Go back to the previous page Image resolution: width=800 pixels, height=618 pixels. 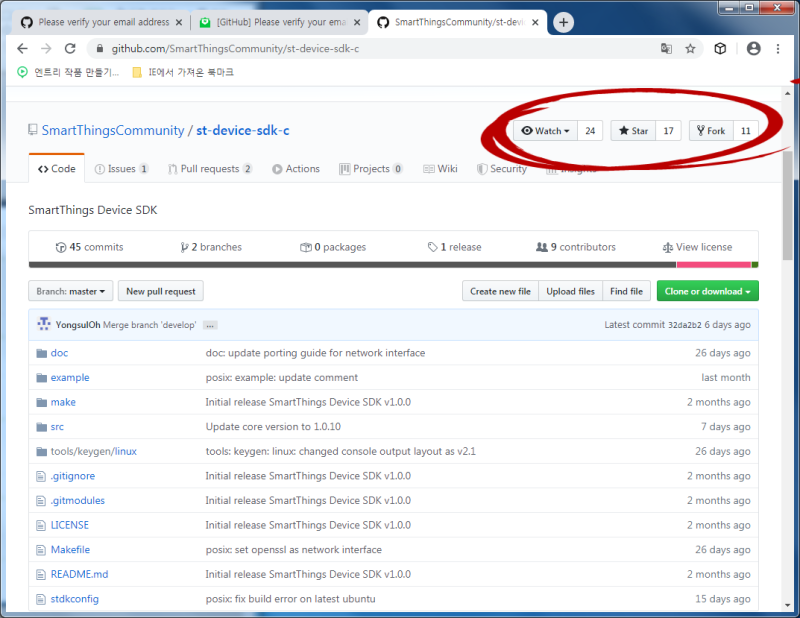[22, 48]
